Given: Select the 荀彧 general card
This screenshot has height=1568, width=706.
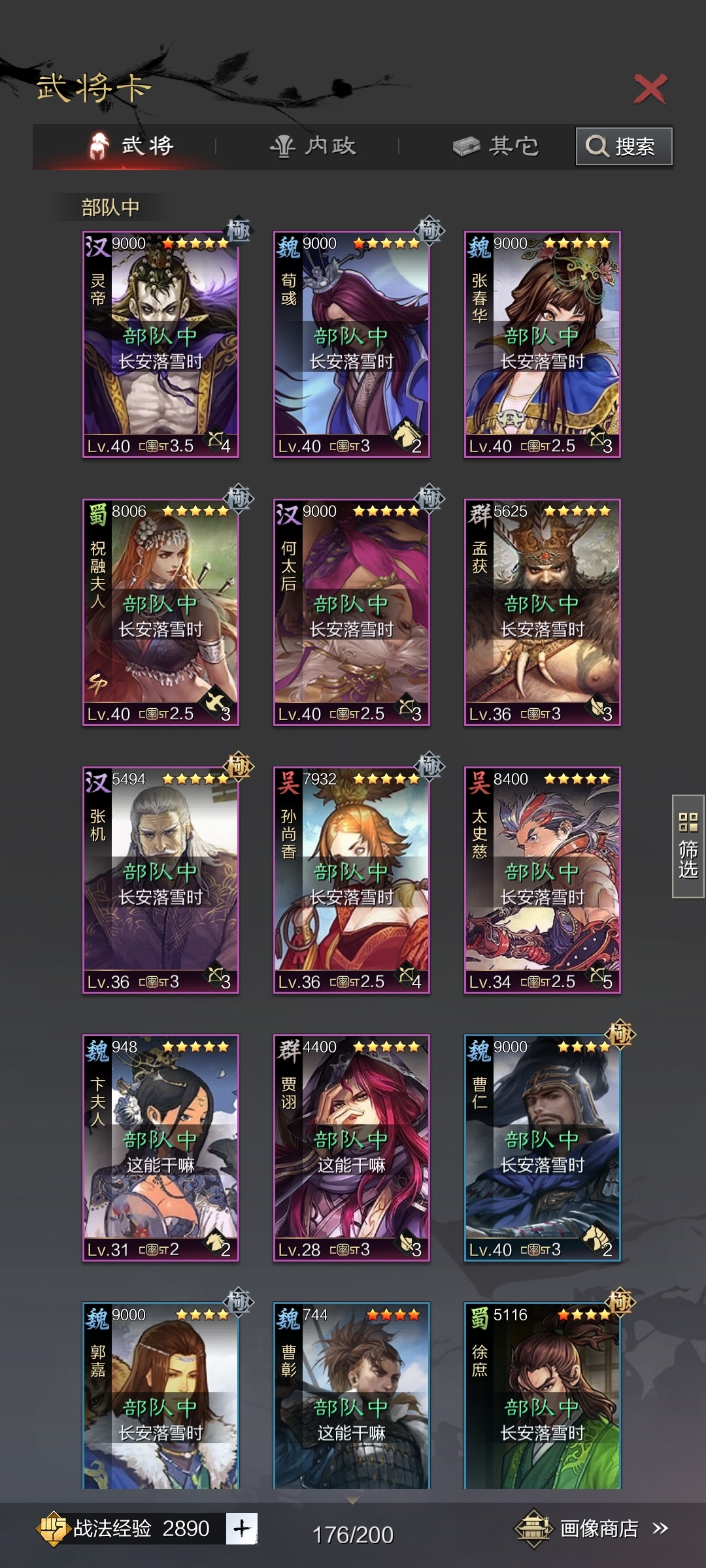Looking at the screenshot, I should [x=352, y=344].
